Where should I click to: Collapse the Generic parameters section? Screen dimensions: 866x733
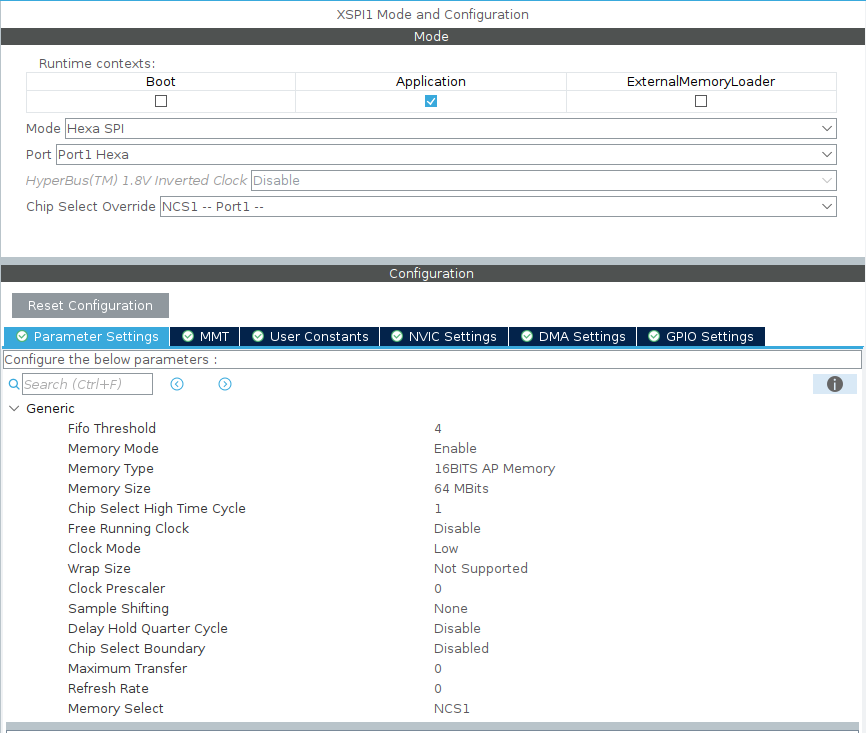point(14,408)
